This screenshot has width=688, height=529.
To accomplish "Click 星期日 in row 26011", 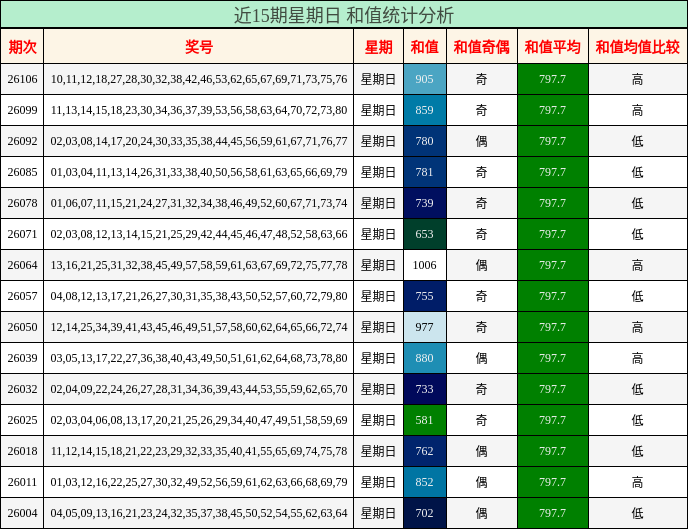I will pos(378,482).
